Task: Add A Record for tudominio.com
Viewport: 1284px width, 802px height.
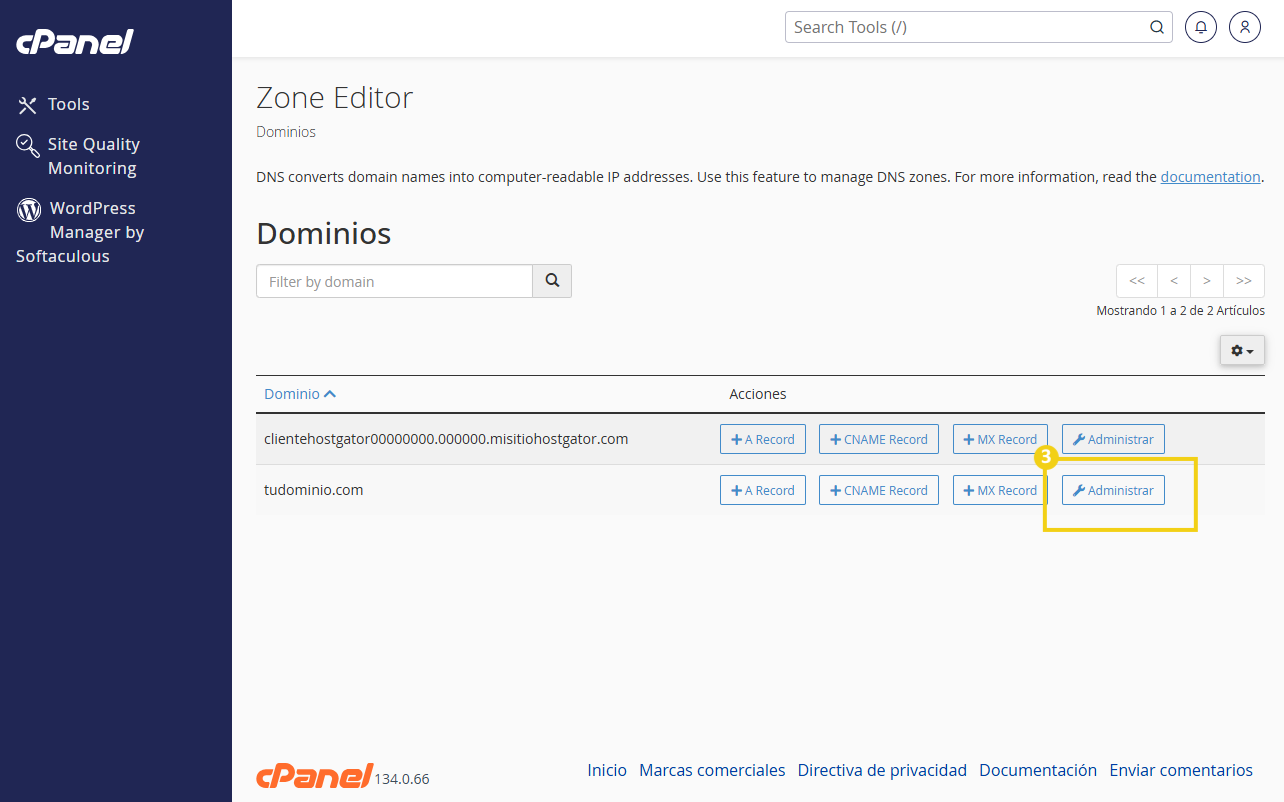Action: (763, 490)
